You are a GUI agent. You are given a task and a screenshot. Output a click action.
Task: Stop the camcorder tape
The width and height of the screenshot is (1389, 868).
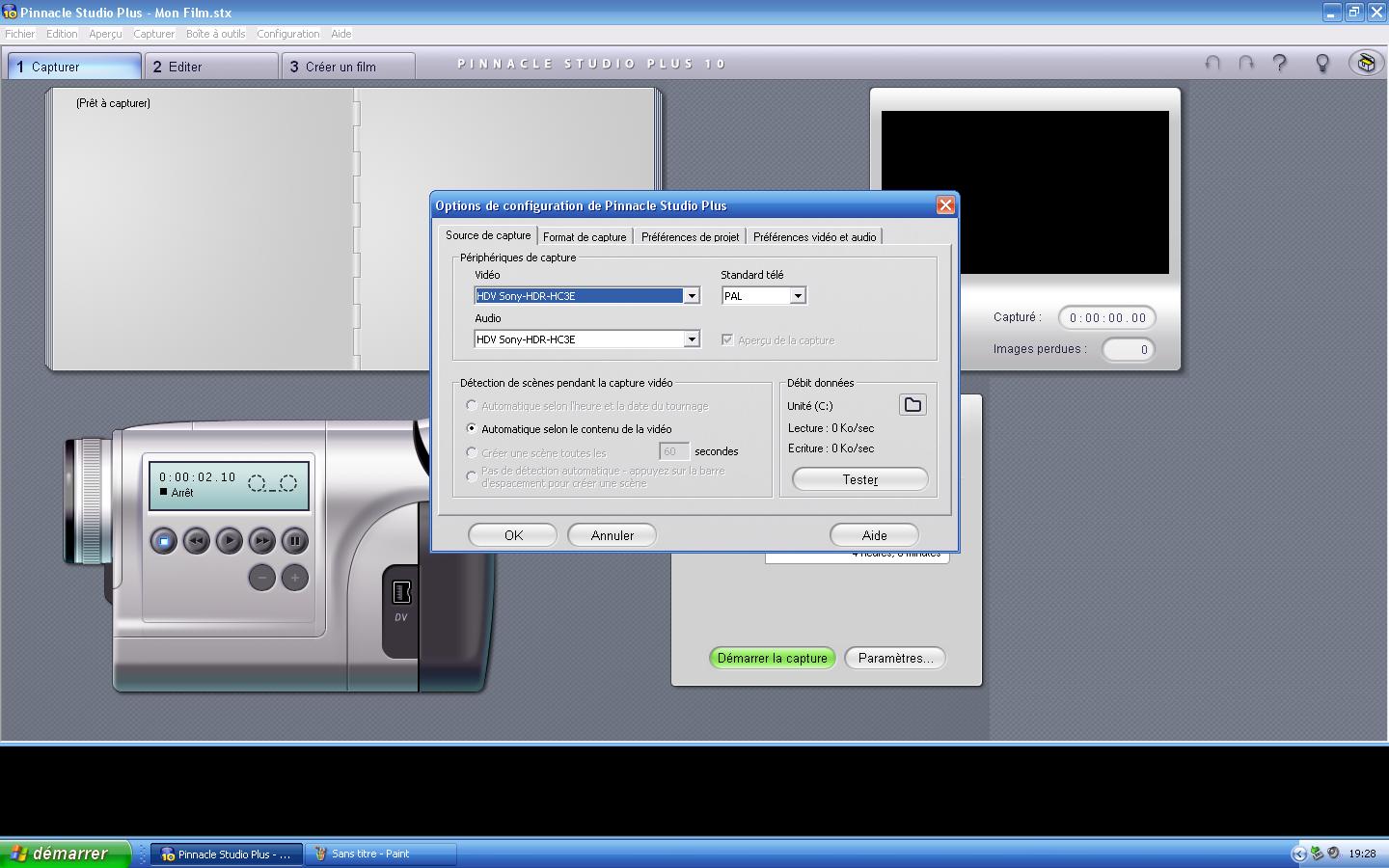[x=164, y=541]
